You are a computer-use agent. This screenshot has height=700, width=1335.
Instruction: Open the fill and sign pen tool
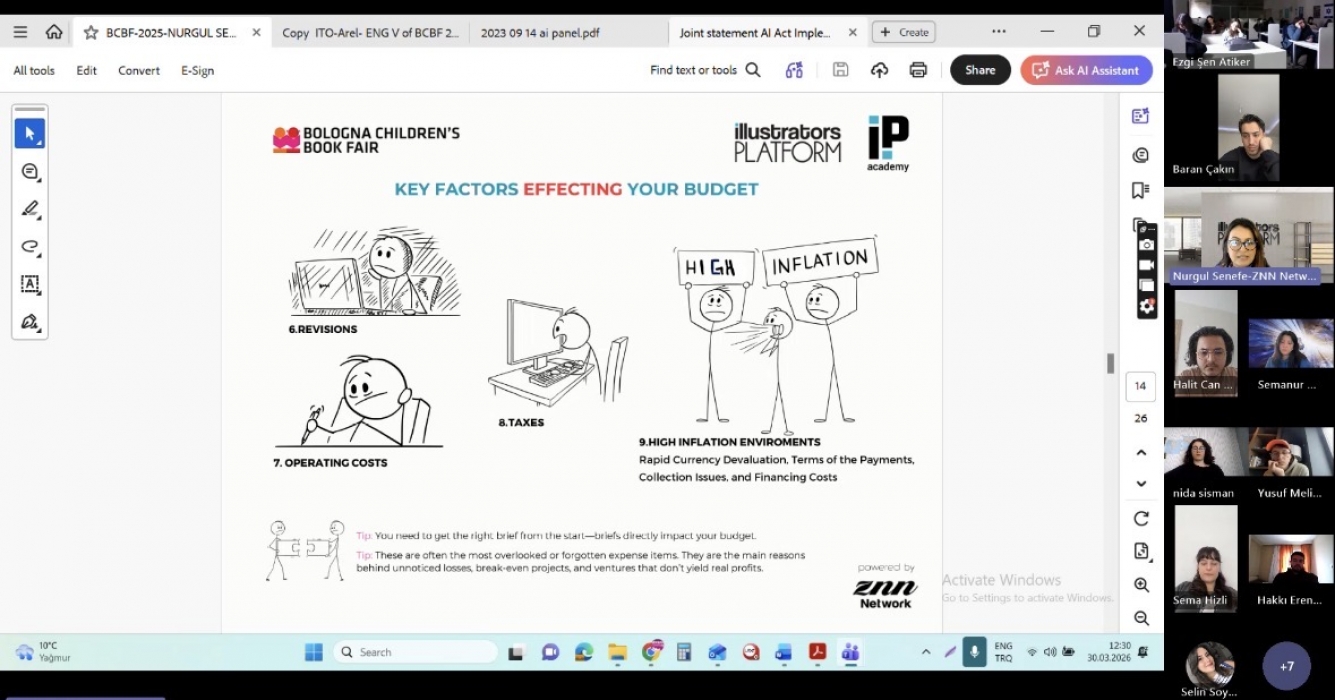click(29, 322)
